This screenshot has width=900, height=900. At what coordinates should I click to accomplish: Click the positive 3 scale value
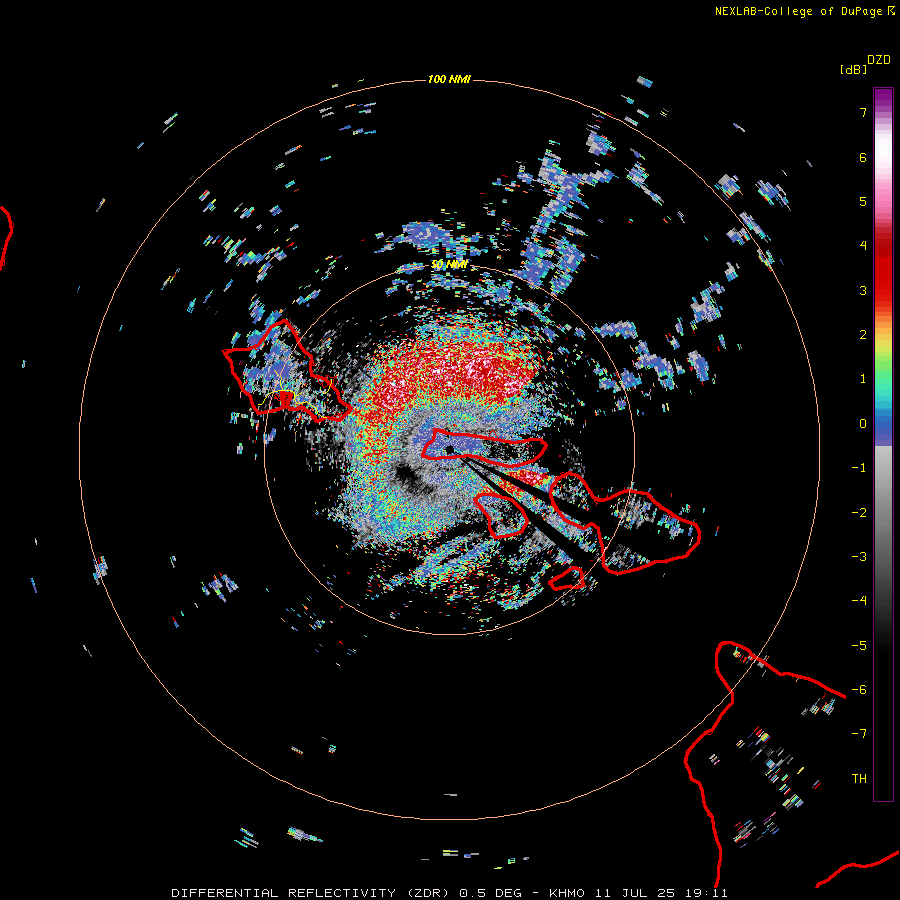[x=863, y=290]
